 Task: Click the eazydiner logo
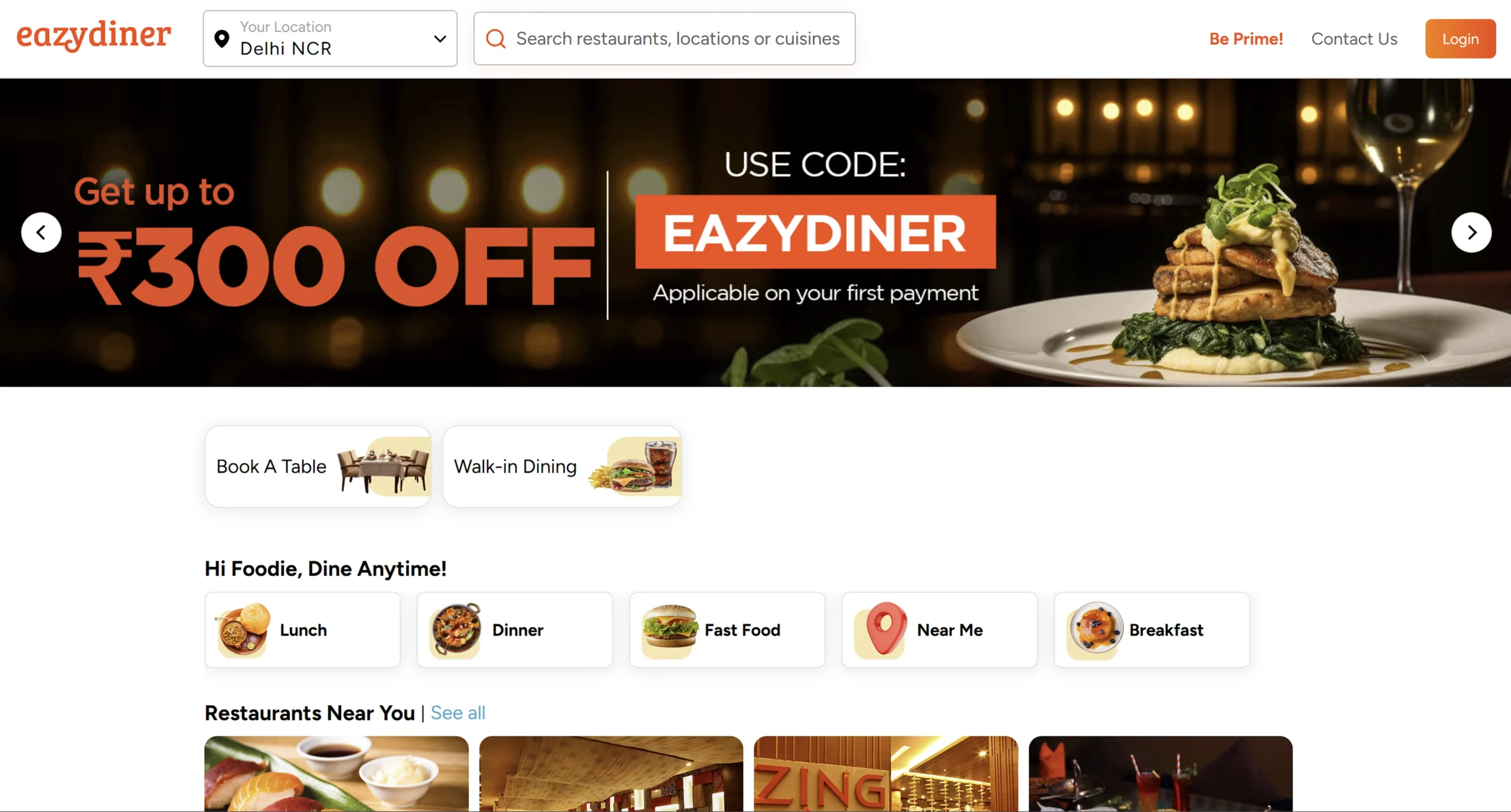point(94,37)
